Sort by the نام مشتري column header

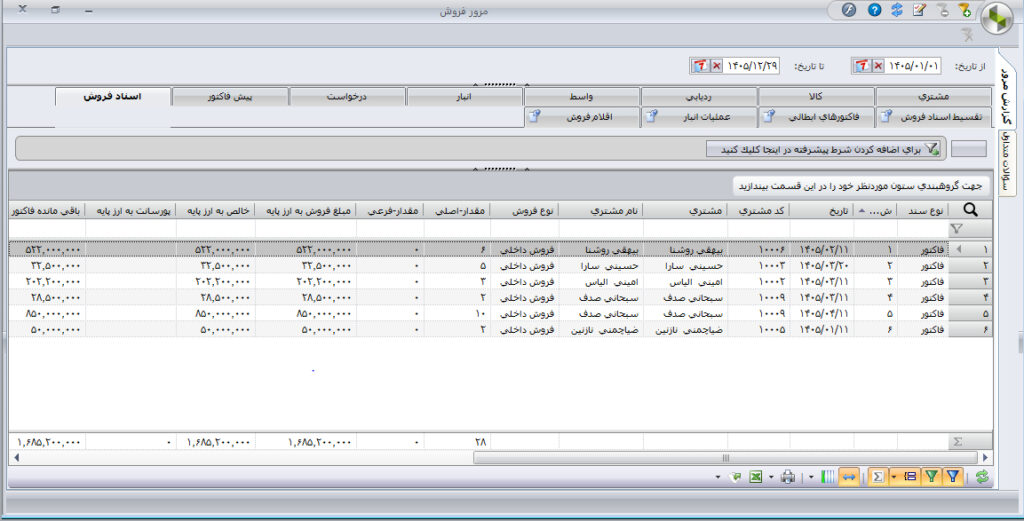coord(601,210)
